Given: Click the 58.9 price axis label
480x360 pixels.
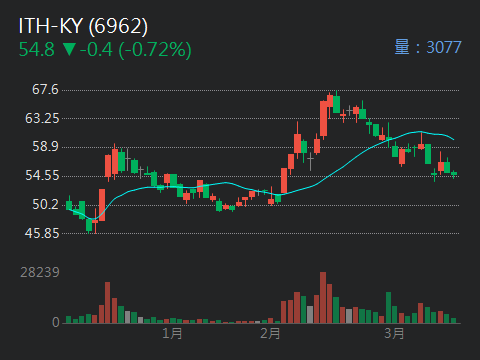Looking at the screenshot, I should tap(45, 147).
